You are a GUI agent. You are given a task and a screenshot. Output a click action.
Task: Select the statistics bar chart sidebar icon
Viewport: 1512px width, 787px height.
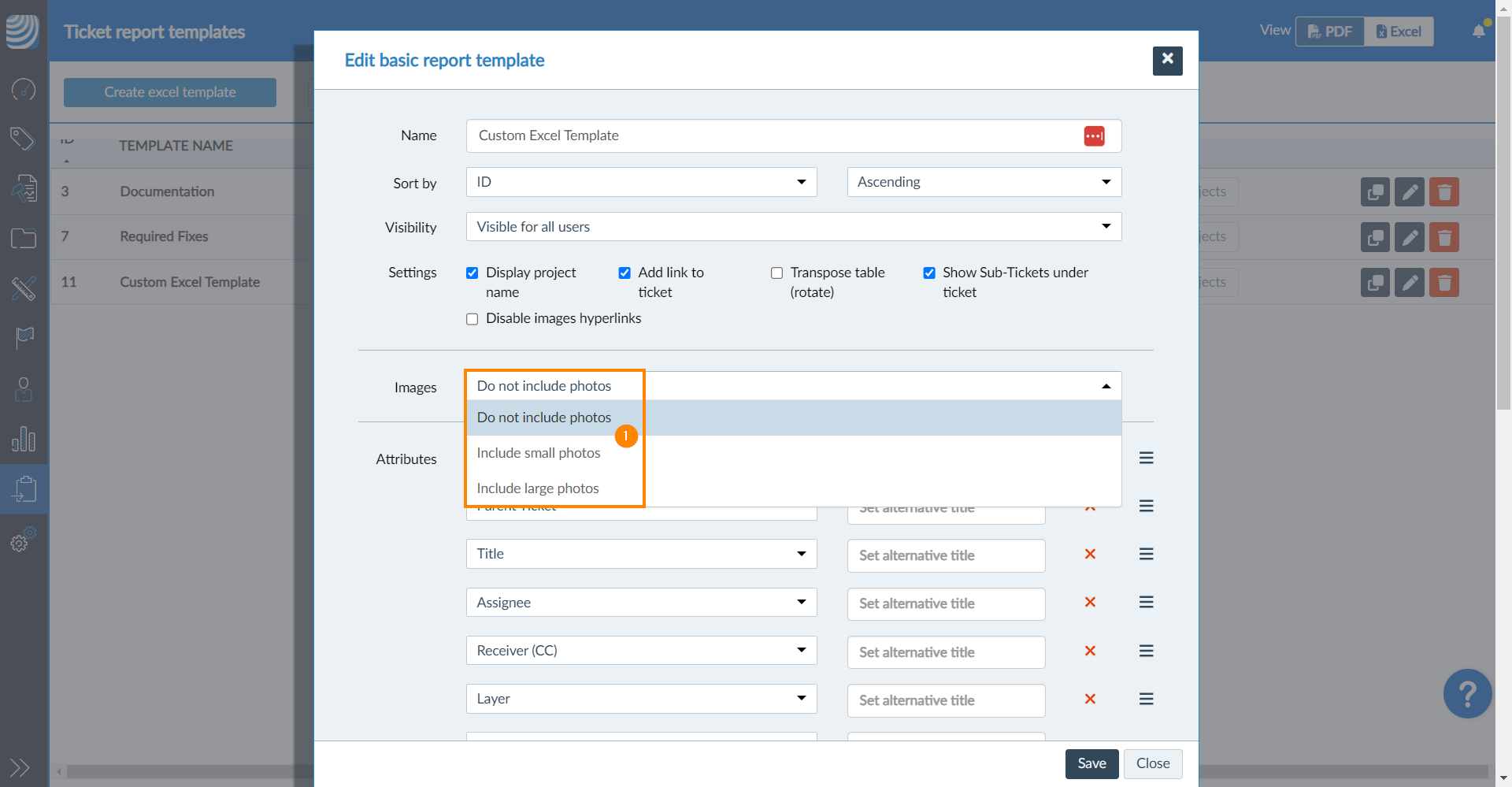[24, 439]
